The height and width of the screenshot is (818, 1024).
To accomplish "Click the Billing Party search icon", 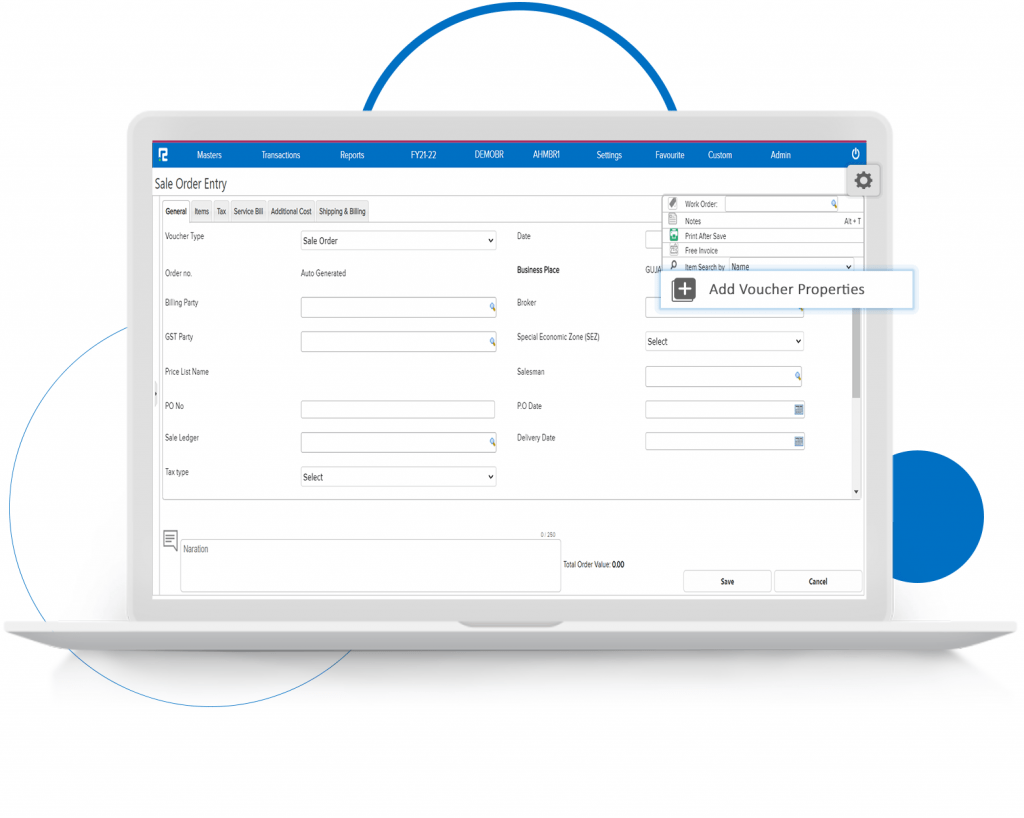I will [492, 308].
